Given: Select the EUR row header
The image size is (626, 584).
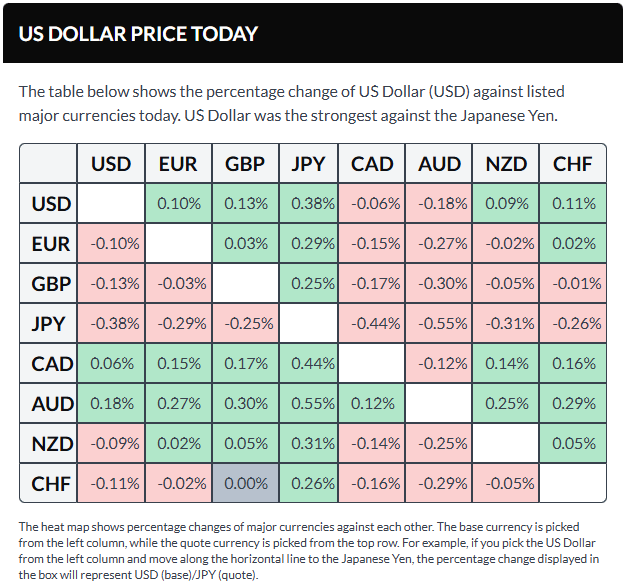Looking at the screenshot, I should coord(51,244).
